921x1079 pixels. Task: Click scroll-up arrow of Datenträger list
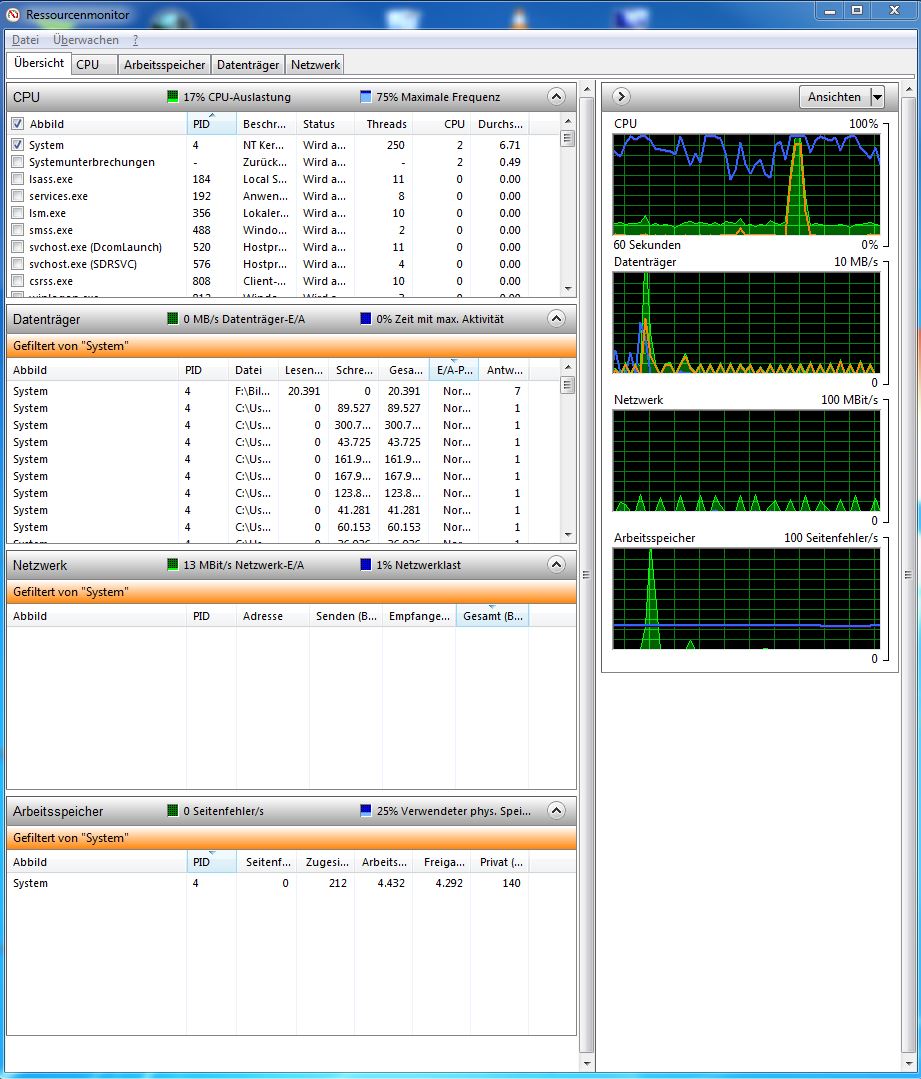coord(568,367)
